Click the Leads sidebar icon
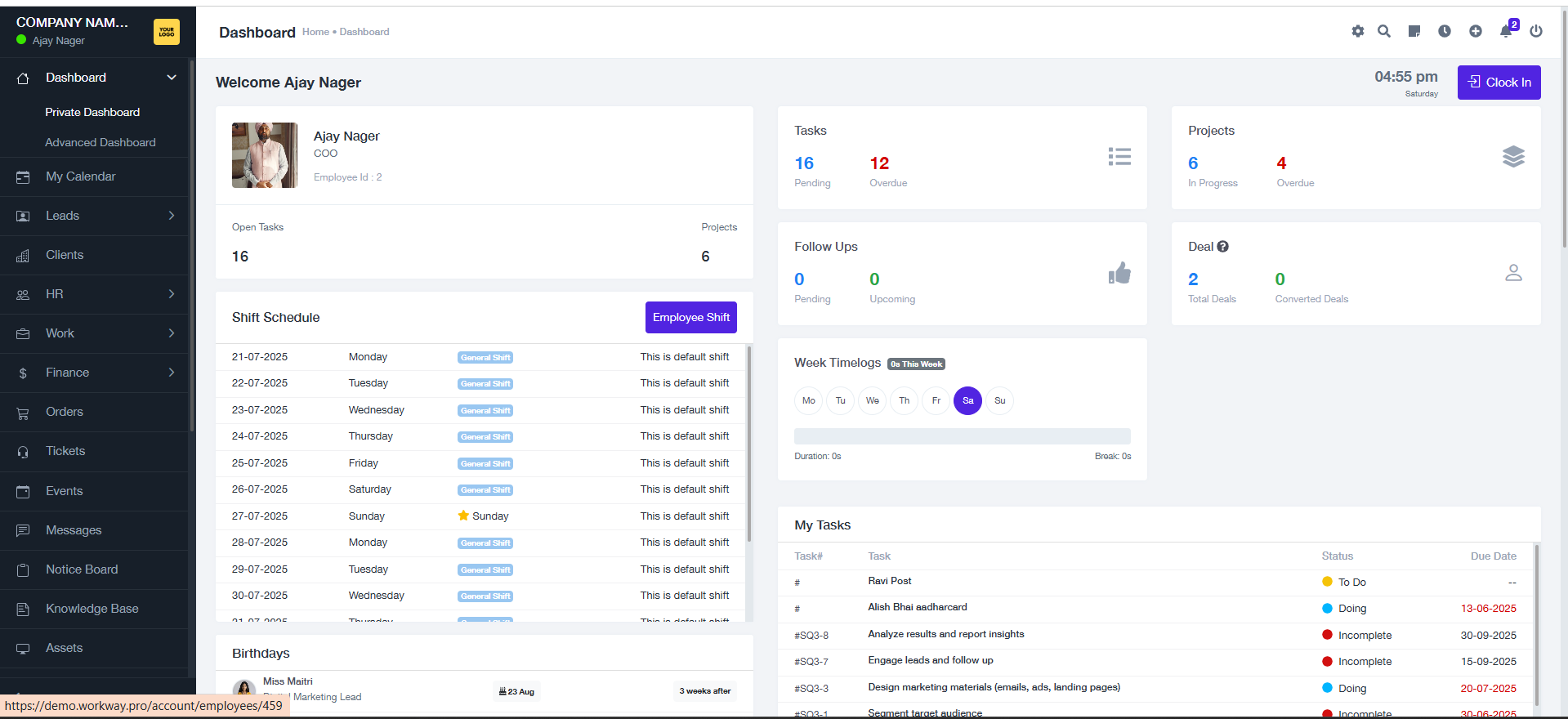 coord(23,217)
